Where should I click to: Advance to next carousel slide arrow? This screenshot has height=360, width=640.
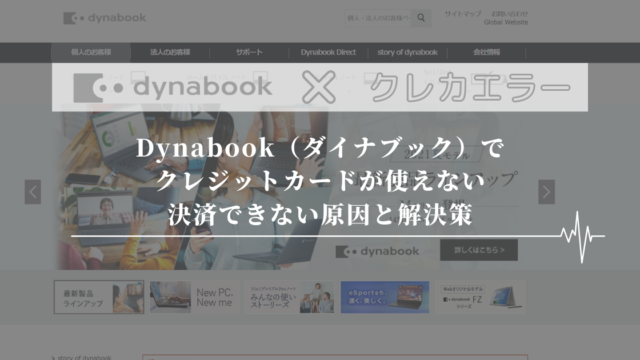(x=546, y=192)
